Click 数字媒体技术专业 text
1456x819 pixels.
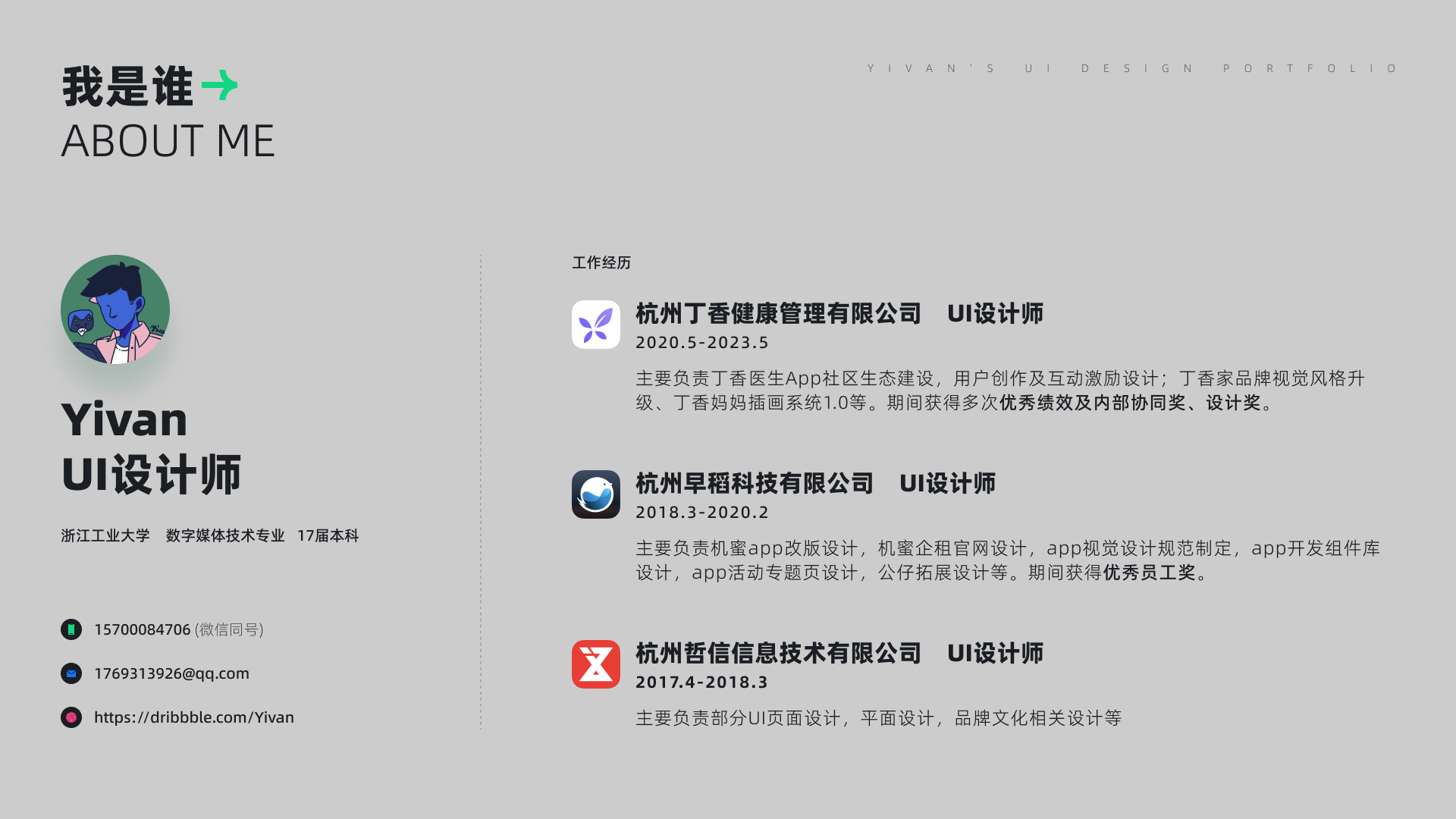pos(225,535)
